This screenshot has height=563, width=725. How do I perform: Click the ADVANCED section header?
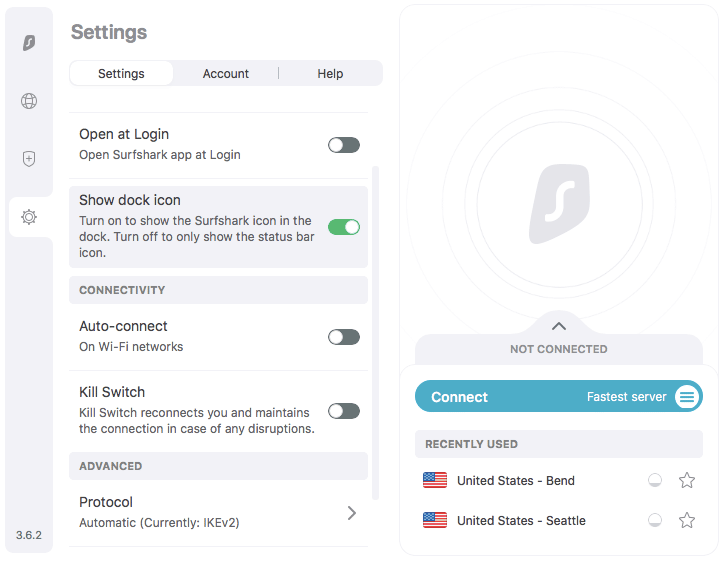[x=218, y=466]
